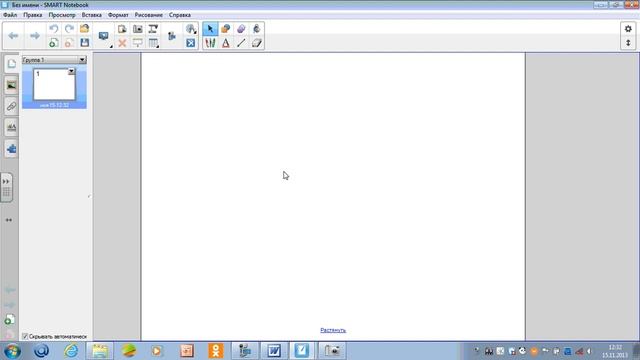Select the Pens tool
Viewport: 640px width, 360px height.
[210, 43]
